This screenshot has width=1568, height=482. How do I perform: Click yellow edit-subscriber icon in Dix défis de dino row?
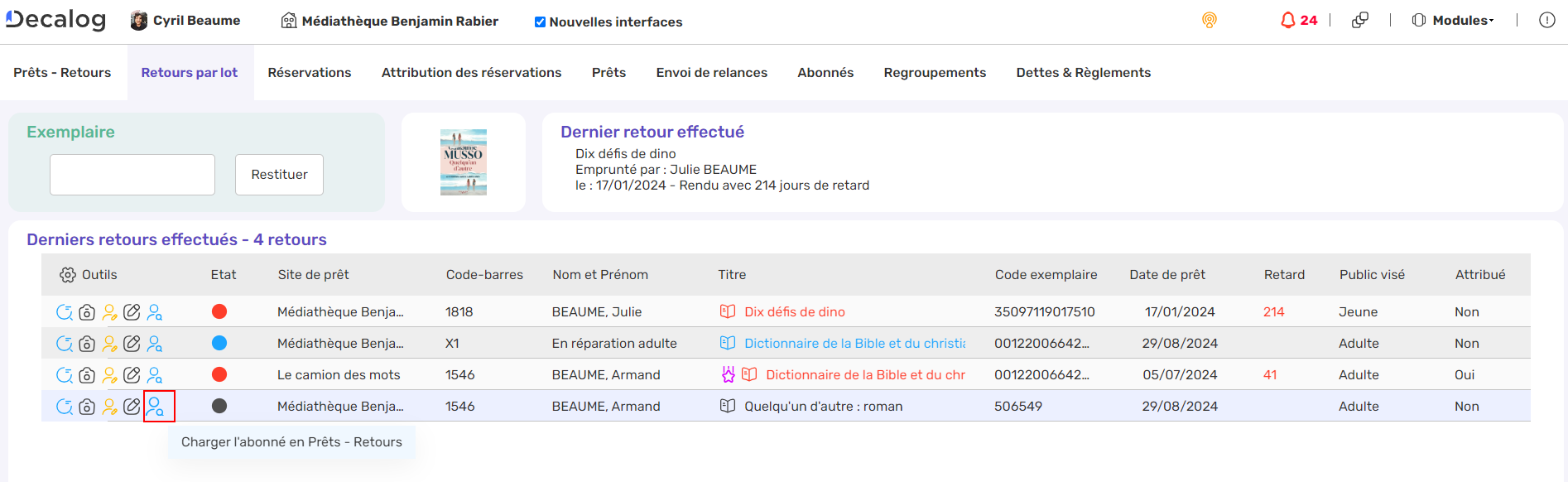(x=109, y=312)
